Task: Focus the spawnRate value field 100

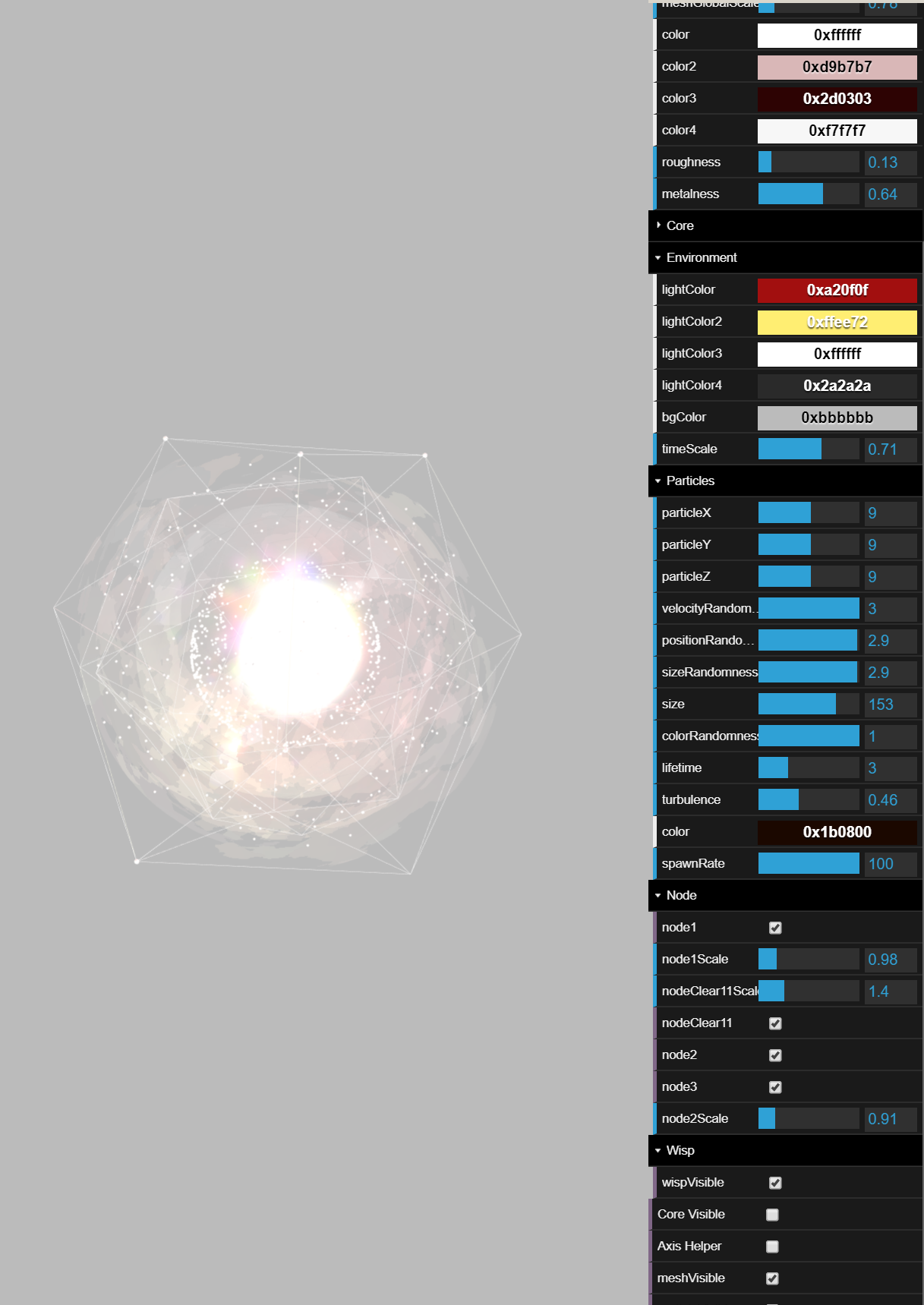Action: [x=891, y=864]
